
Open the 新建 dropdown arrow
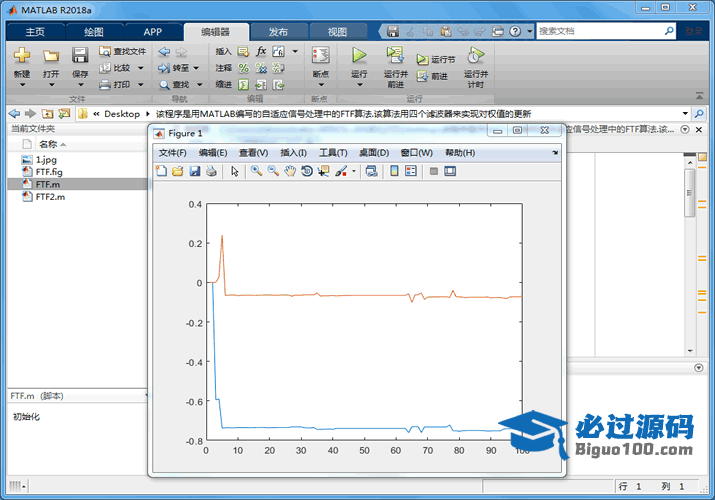tap(22, 85)
